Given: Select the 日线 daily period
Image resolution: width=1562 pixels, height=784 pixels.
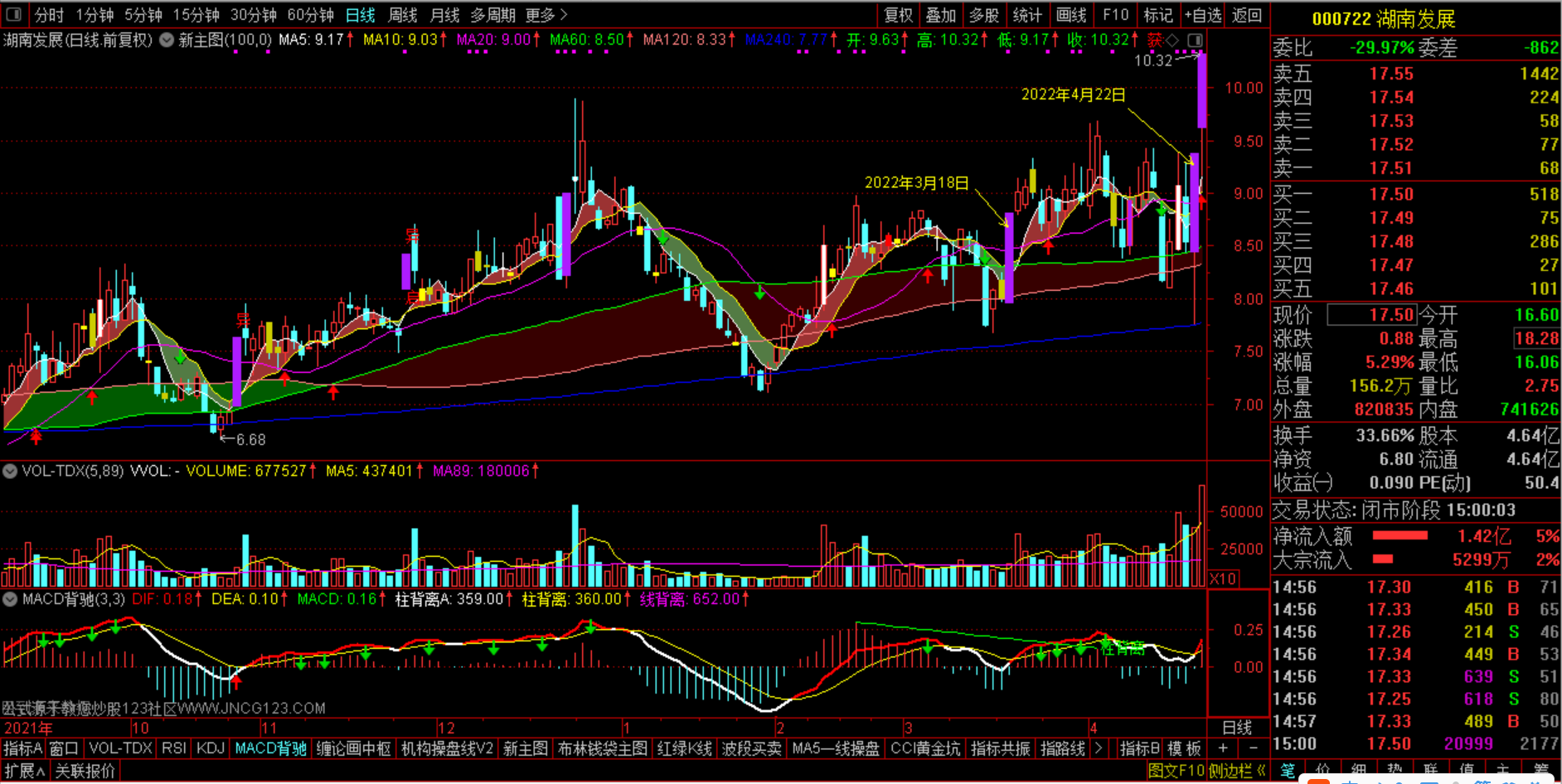Looking at the screenshot, I should (x=360, y=15).
